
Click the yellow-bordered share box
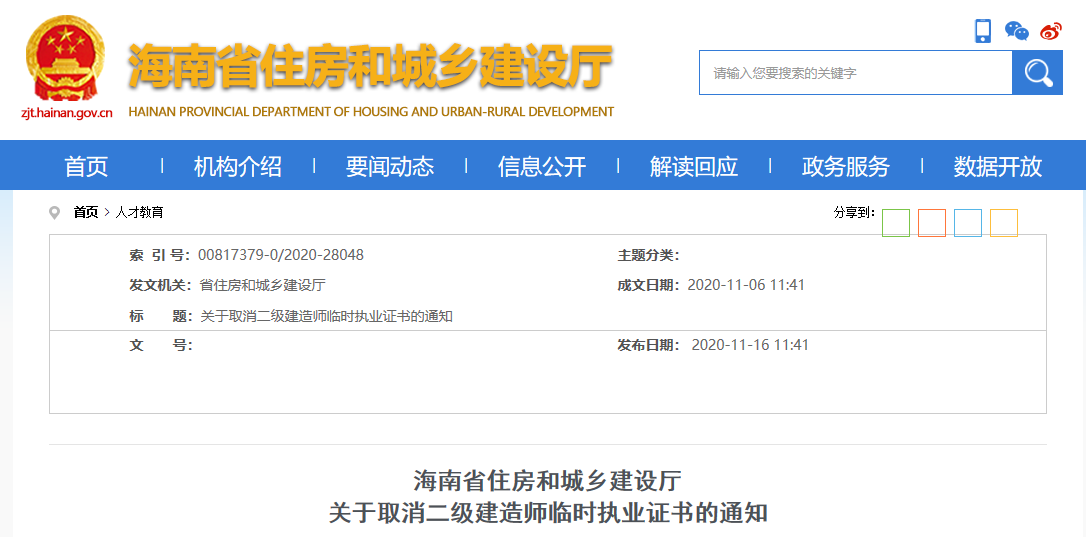click(1004, 223)
